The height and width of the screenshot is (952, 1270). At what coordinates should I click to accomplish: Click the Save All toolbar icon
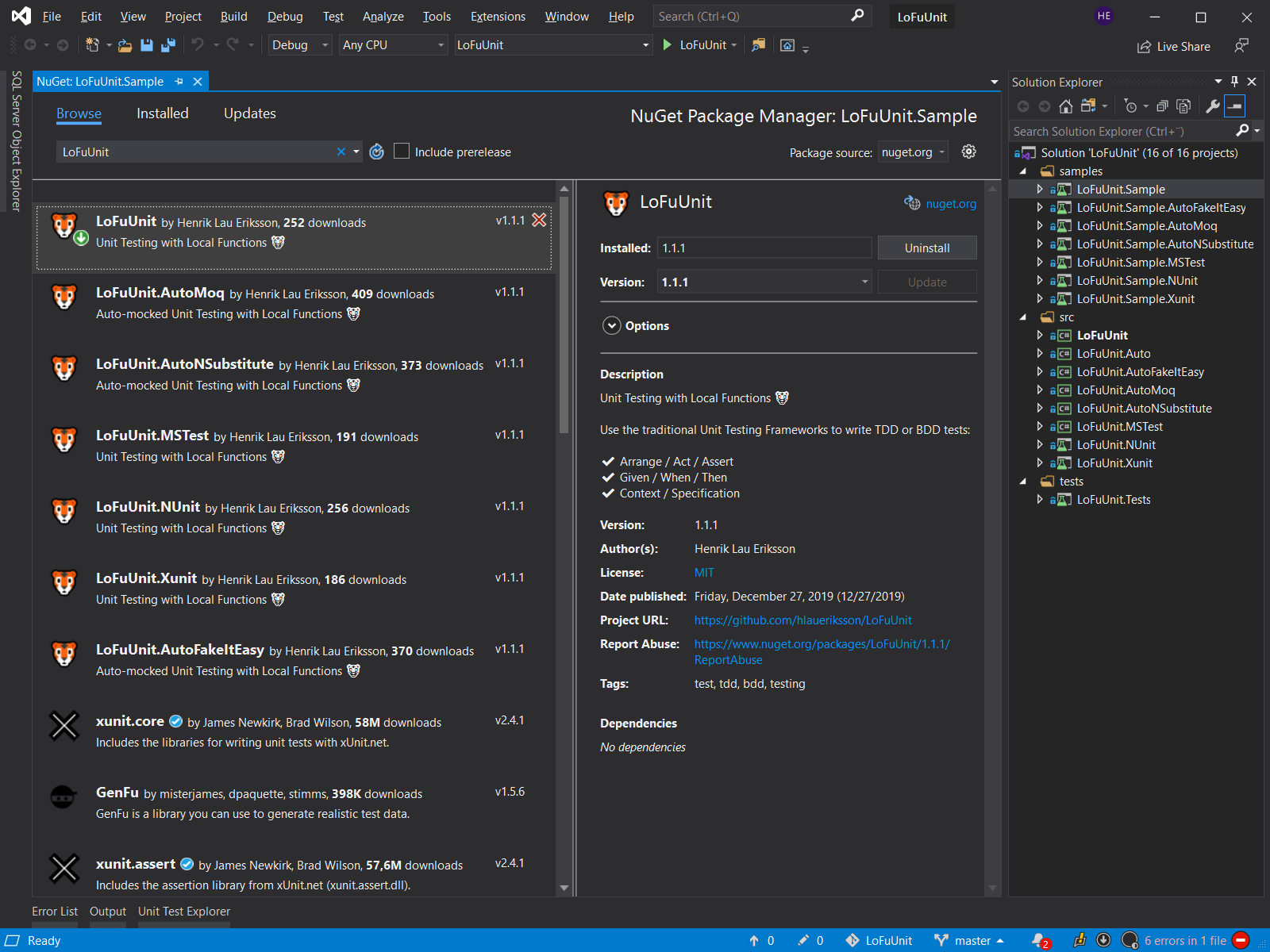[167, 45]
